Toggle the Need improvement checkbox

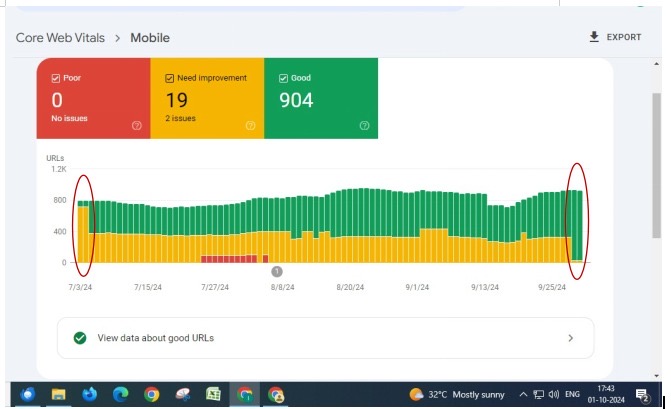(168, 77)
